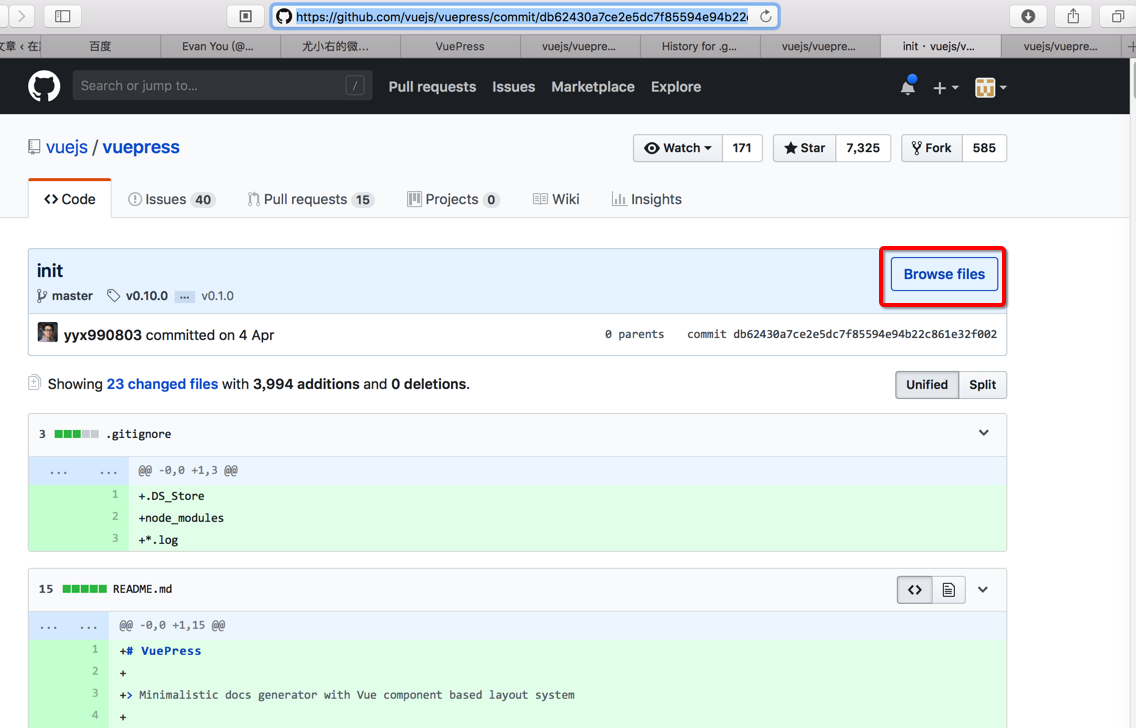1136x728 pixels.
Task: Click the watchers count 171
Action: 742,148
